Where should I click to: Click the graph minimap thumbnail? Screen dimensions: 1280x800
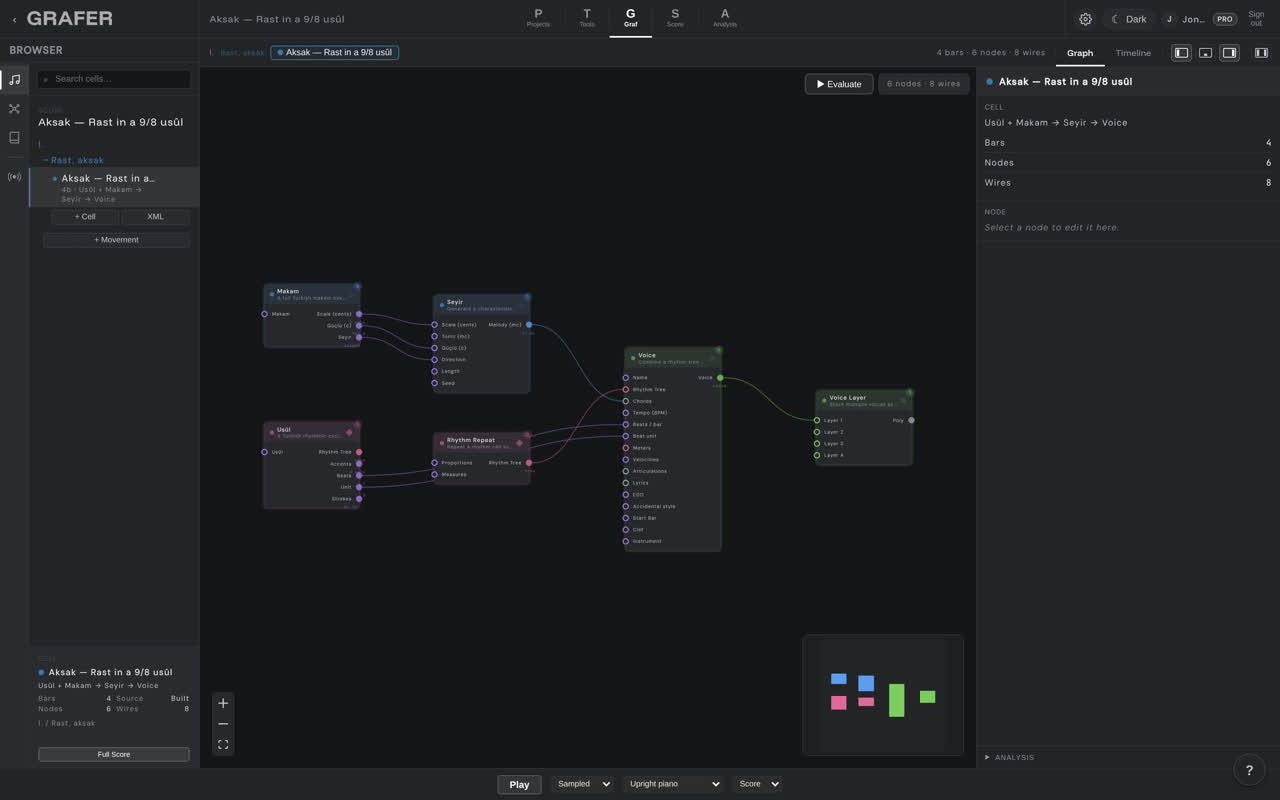tap(883, 695)
